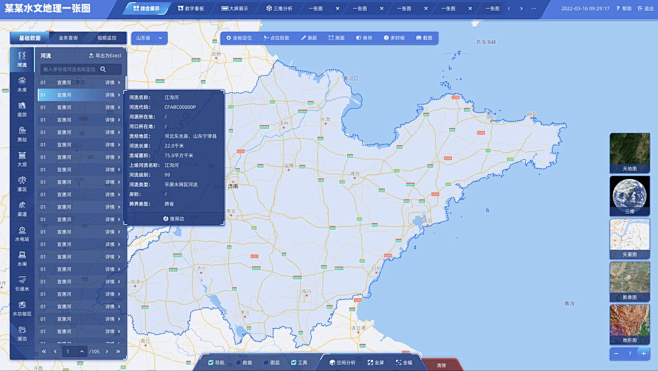Switch to the 数字看板 dashboard tab
The width and height of the screenshot is (658, 371).
191,8
